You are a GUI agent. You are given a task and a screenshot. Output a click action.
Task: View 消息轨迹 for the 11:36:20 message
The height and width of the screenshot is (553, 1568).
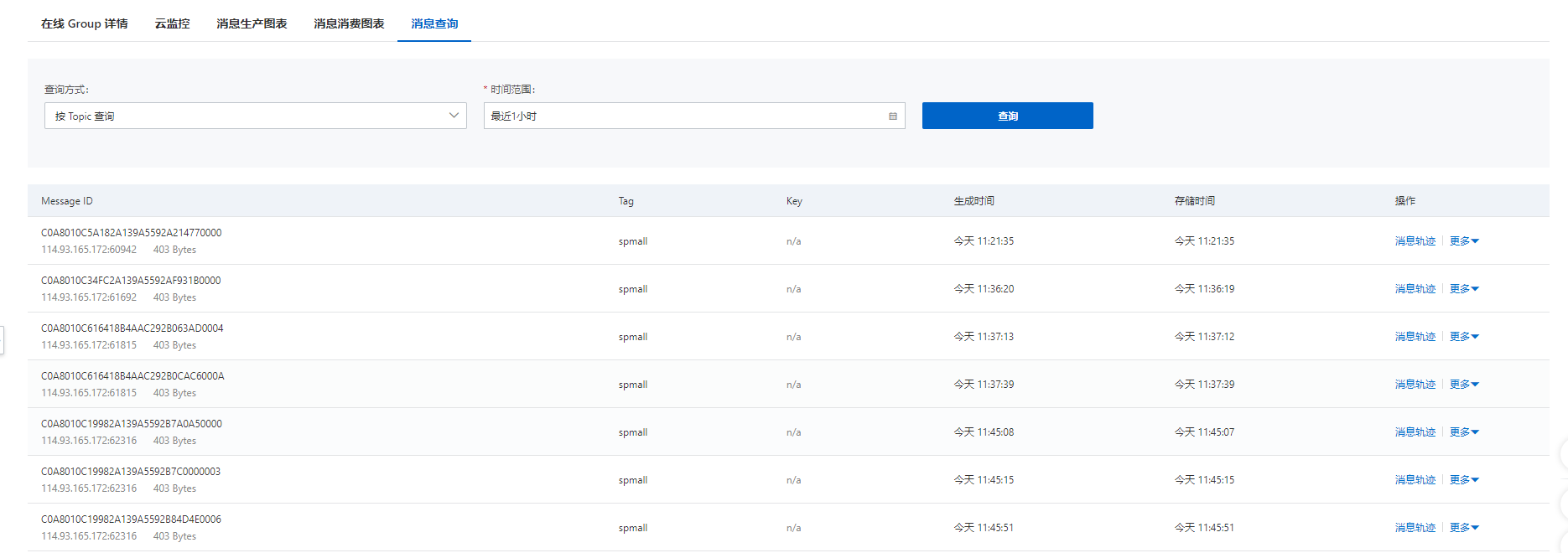(x=1415, y=289)
